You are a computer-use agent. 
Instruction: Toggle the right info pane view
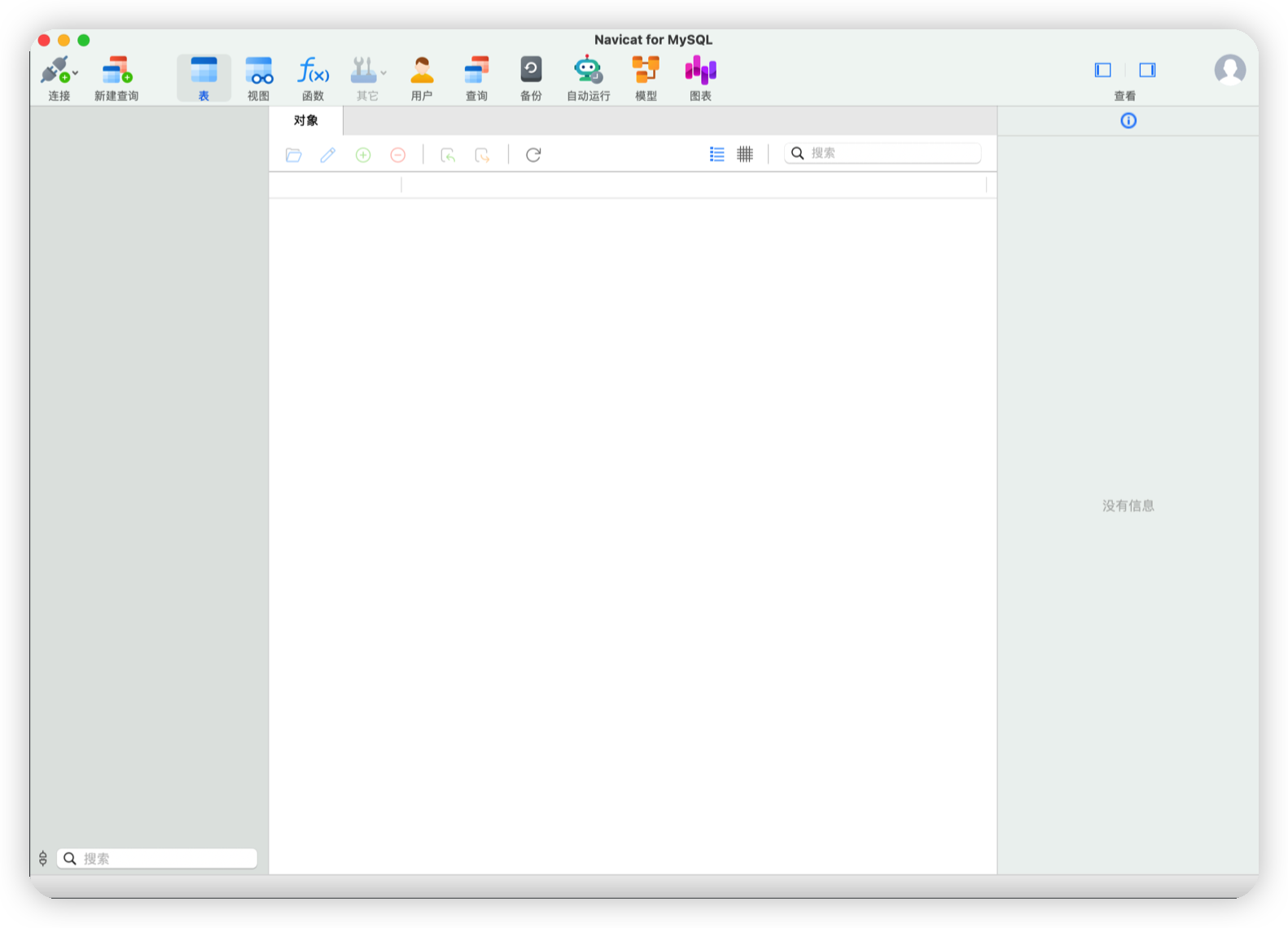[x=1147, y=70]
